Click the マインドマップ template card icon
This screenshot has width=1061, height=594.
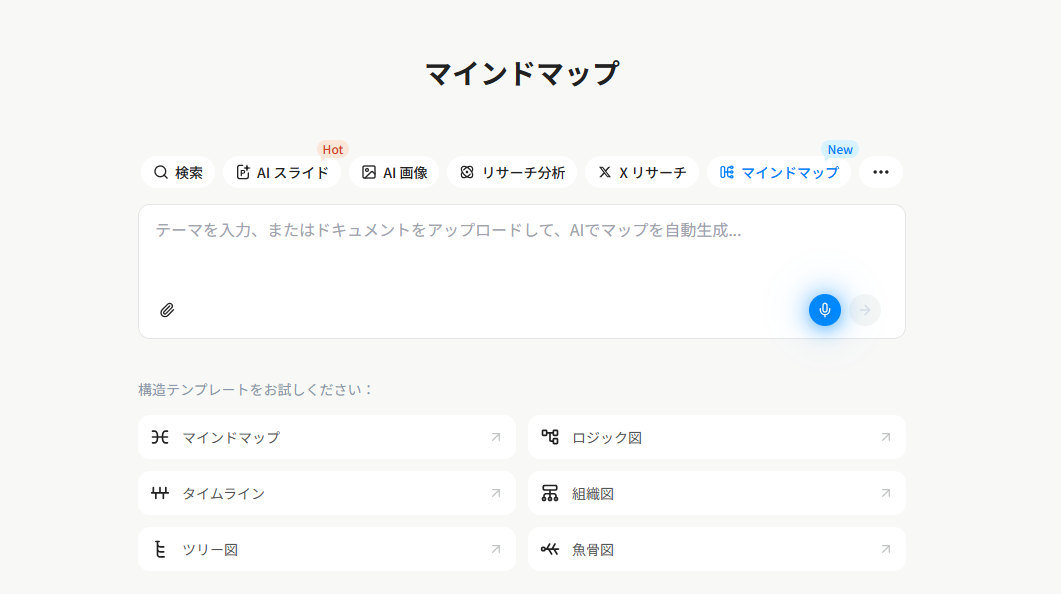tap(161, 437)
